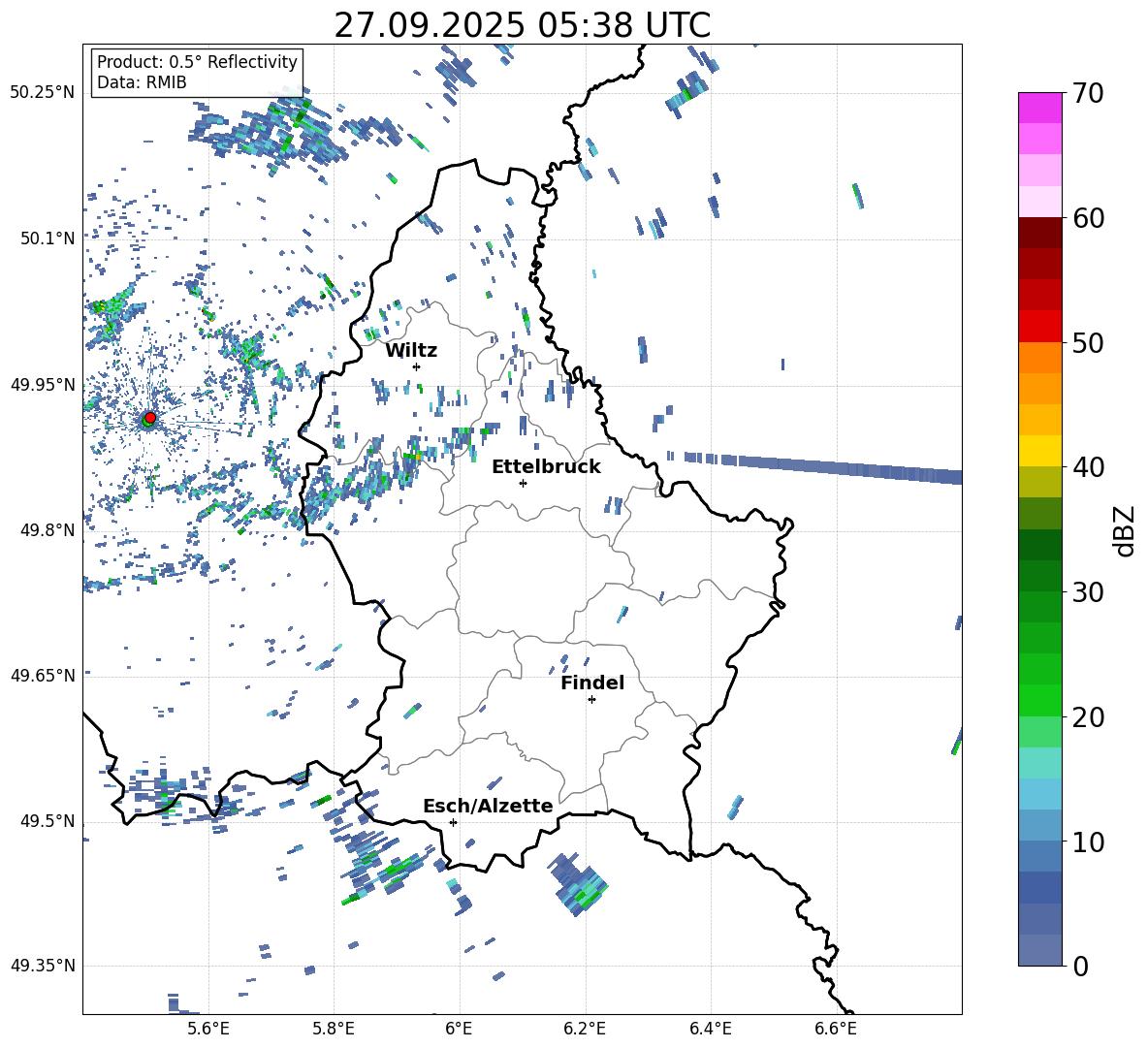Select the Ettelbruck city label
Viewport: 1148px width, 1048px height.
(546, 467)
